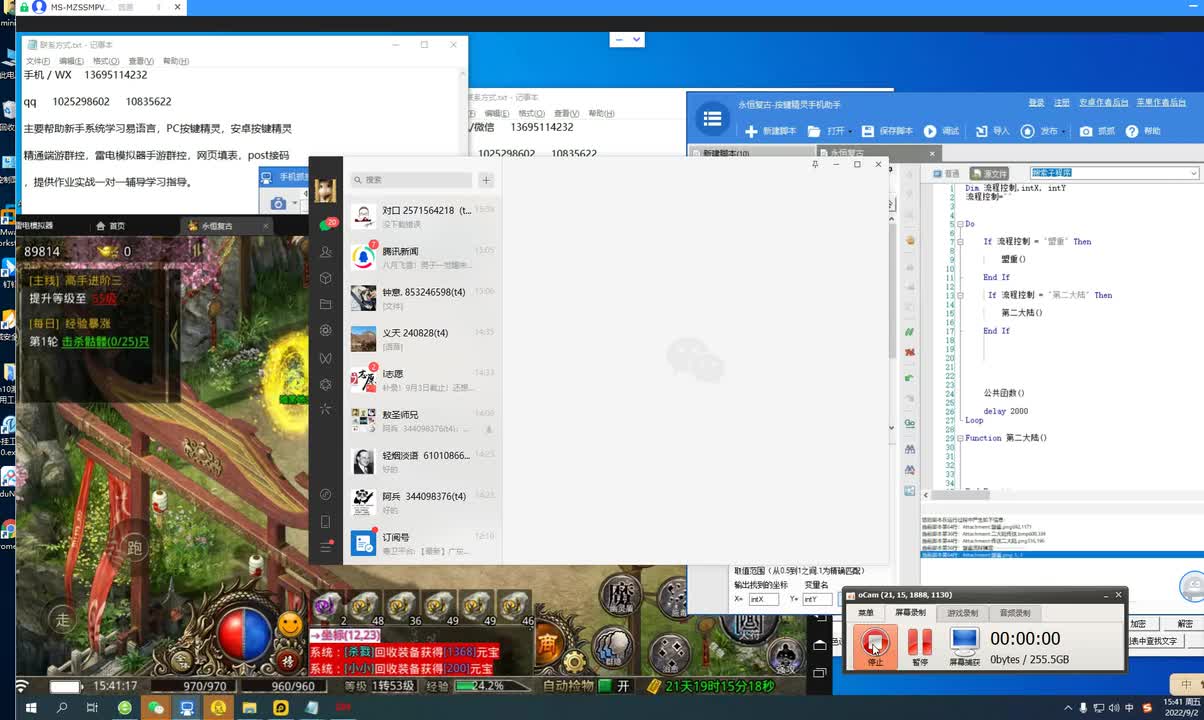Click 调试 debug button
The image size is (1204, 720).
pos(941,131)
